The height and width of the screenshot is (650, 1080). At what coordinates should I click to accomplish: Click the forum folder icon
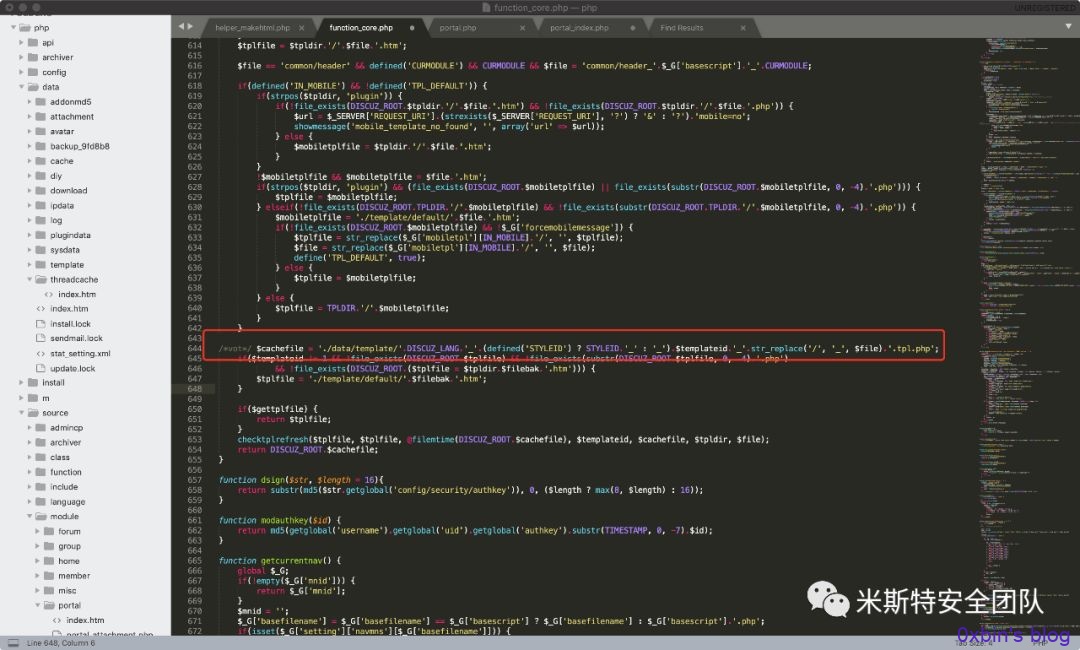point(49,532)
